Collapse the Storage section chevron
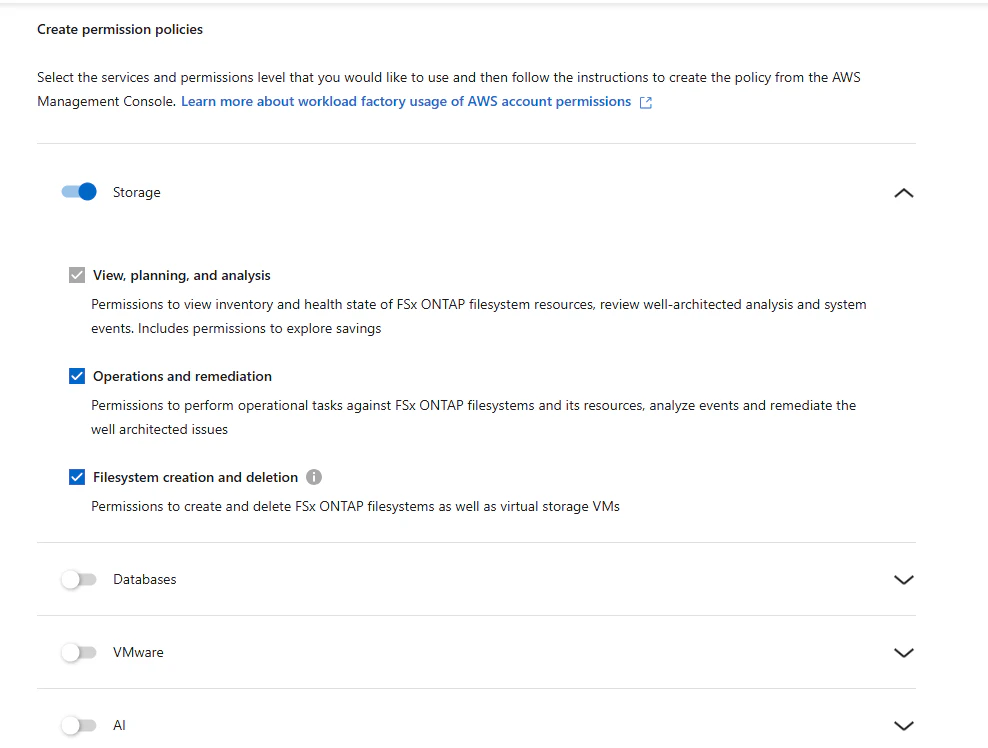Viewport: 988px width, 748px height. point(904,193)
